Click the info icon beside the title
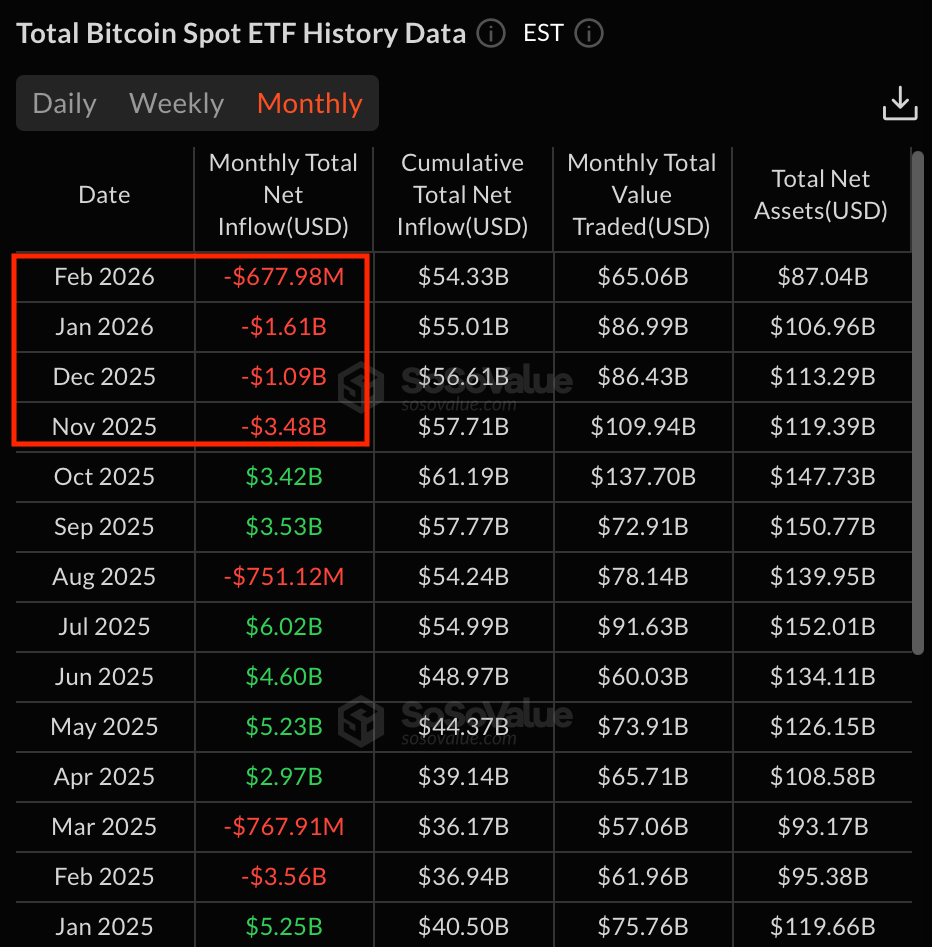The height and width of the screenshot is (947, 932). (x=491, y=34)
